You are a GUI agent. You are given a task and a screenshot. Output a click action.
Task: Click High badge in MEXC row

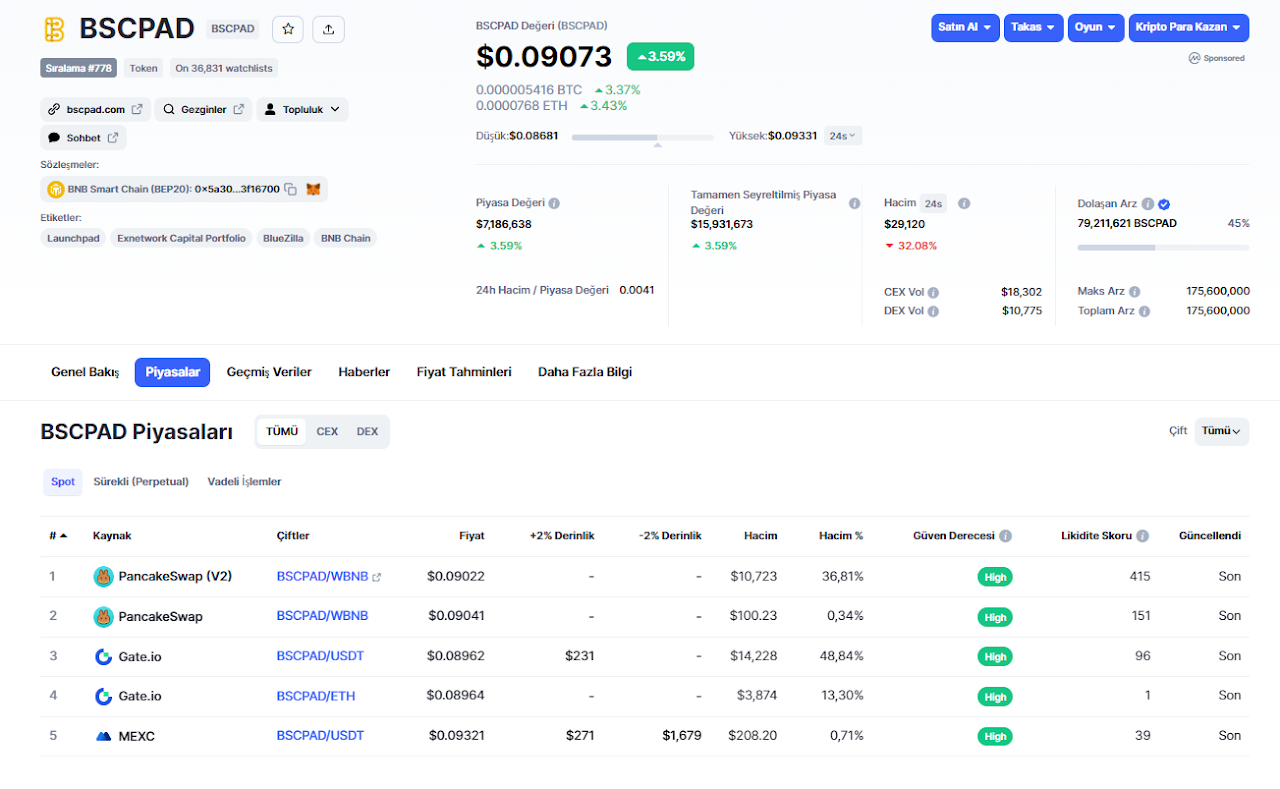pyautogui.click(x=995, y=736)
